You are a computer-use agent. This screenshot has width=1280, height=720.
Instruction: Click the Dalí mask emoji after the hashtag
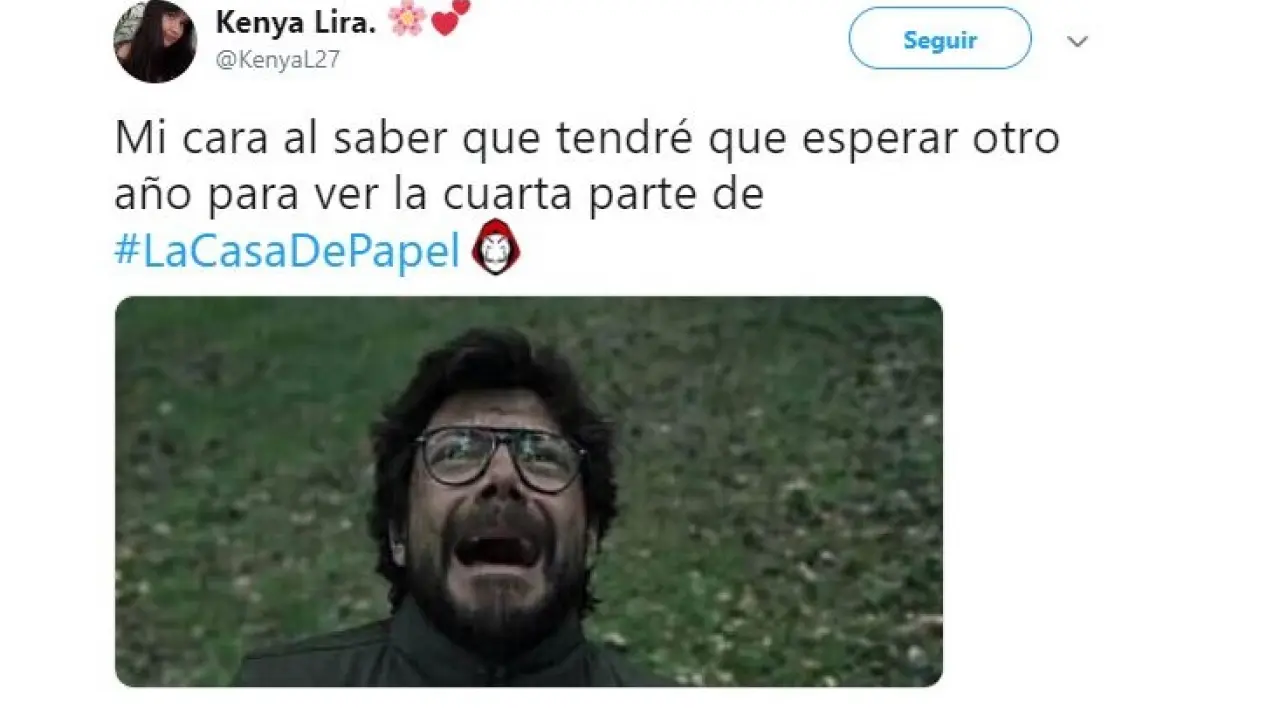click(x=495, y=248)
